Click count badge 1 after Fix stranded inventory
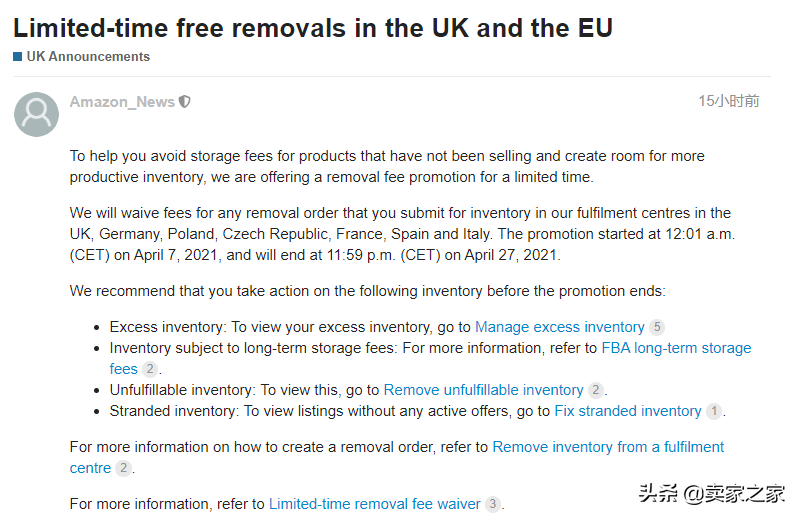This screenshot has width=800, height=518. 714,411
